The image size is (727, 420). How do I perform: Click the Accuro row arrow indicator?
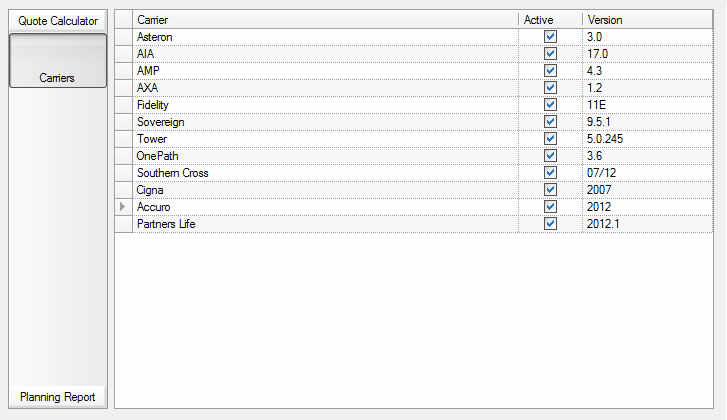click(x=123, y=207)
